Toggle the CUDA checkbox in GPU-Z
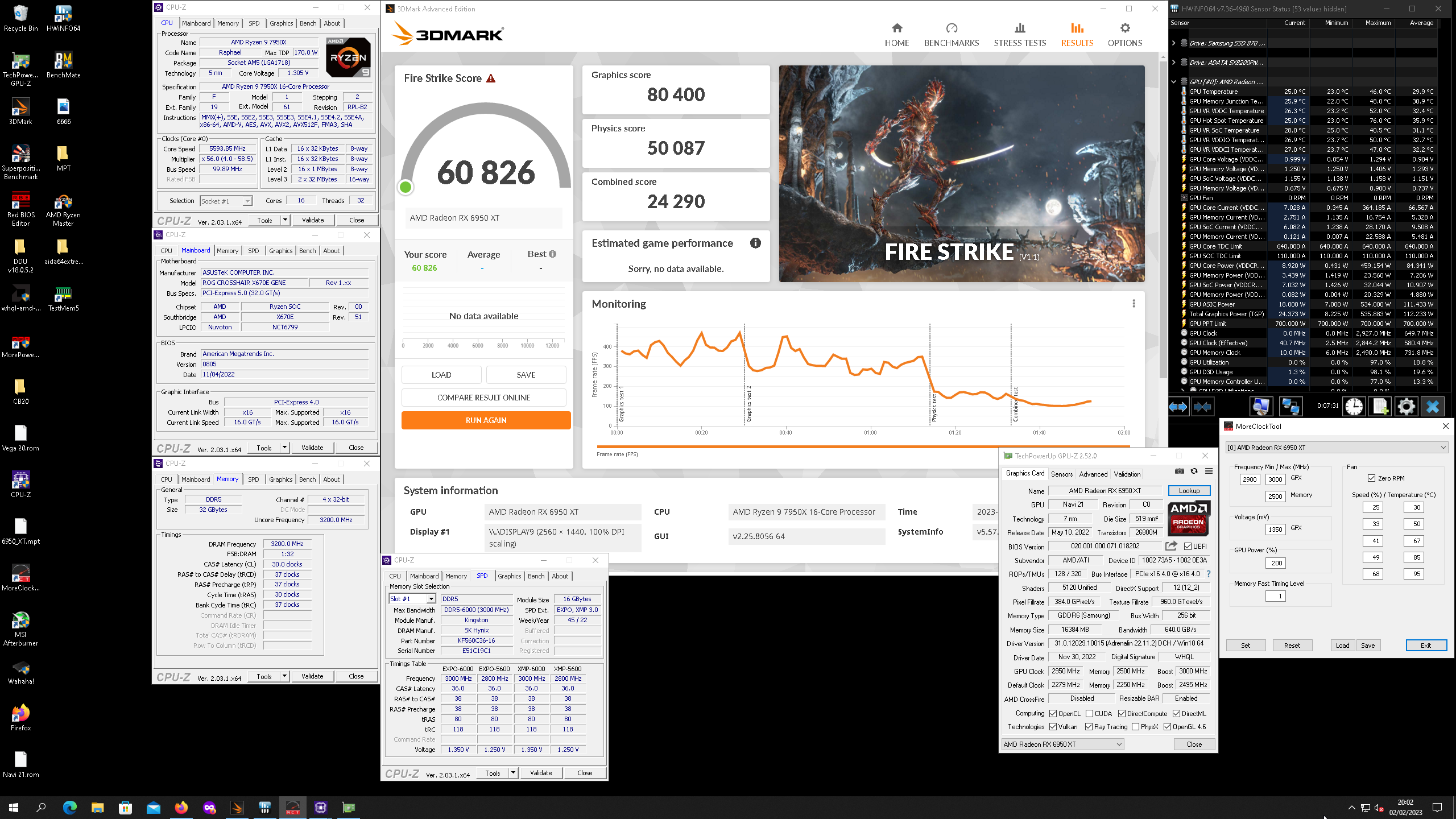 [x=1089, y=713]
